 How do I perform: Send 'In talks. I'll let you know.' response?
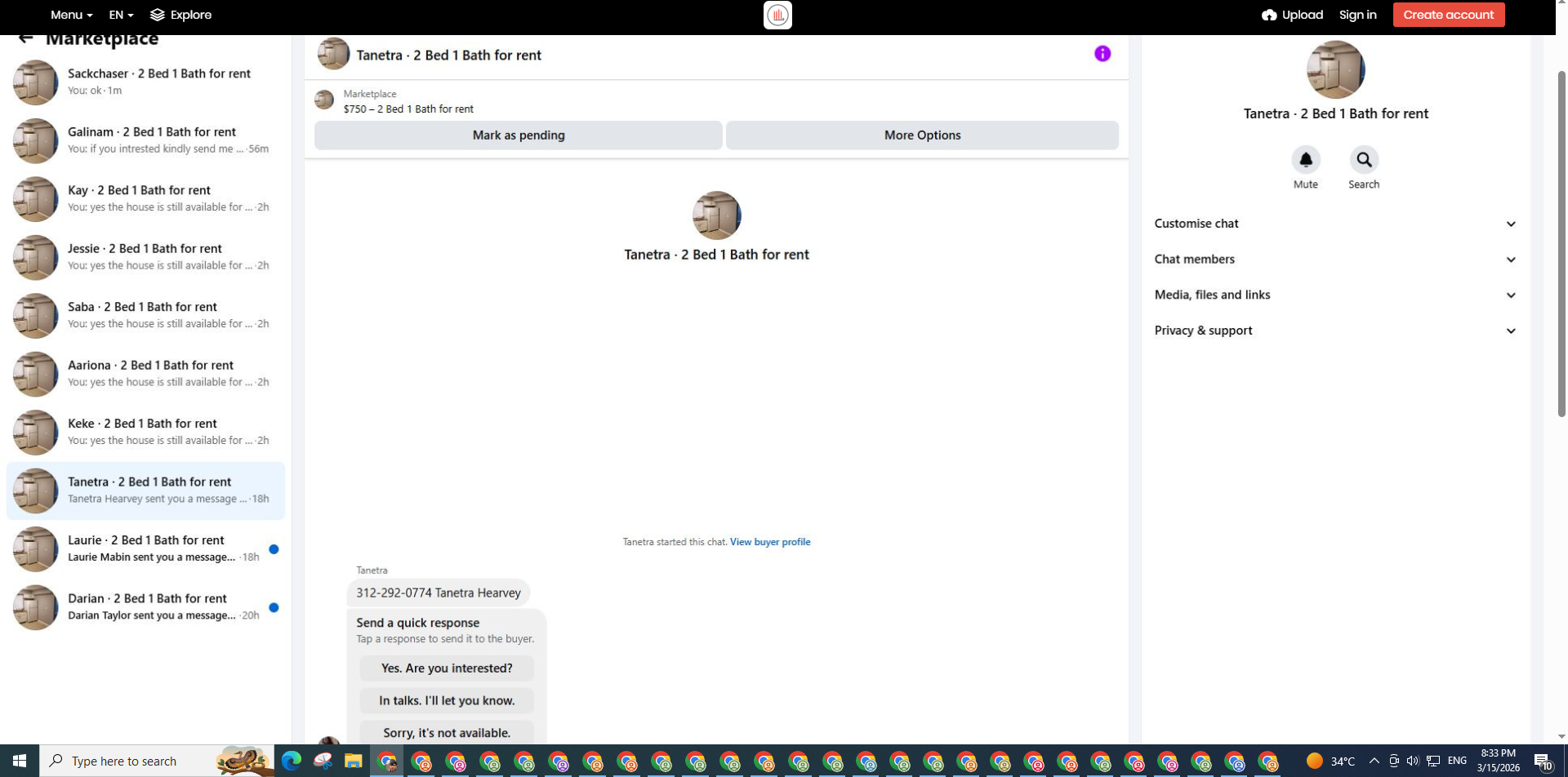[x=447, y=701]
